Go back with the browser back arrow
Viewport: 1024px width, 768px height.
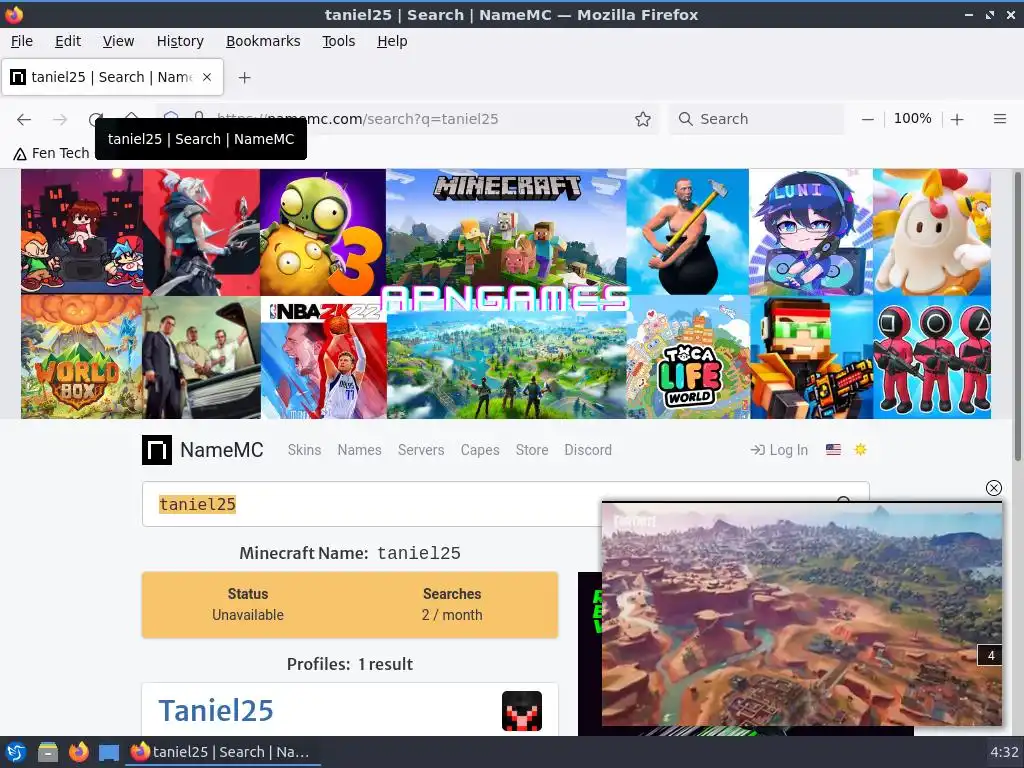pyautogui.click(x=24, y=119)
